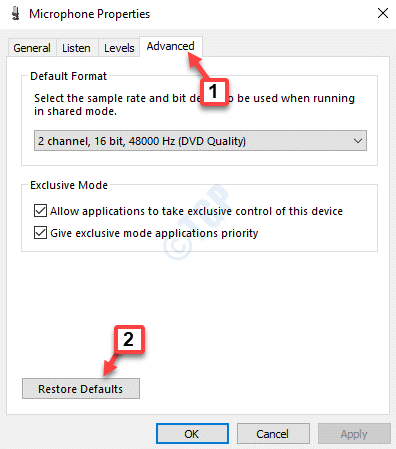Viewport: 396px width, 449px height.
Task: Click the Exclusive Mode group heading
Action: click(x=69, y=185)
